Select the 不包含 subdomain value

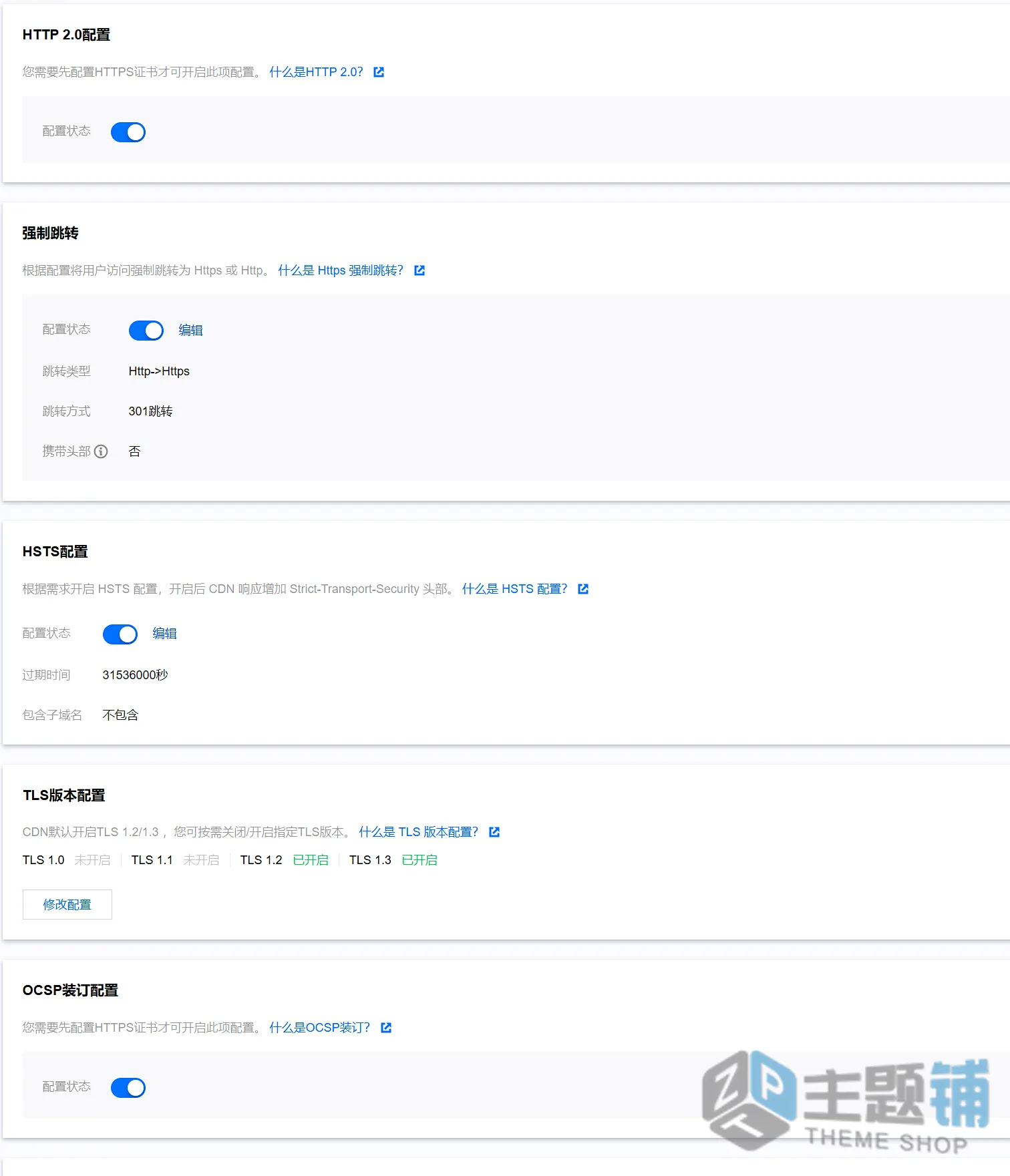point(120,715)
